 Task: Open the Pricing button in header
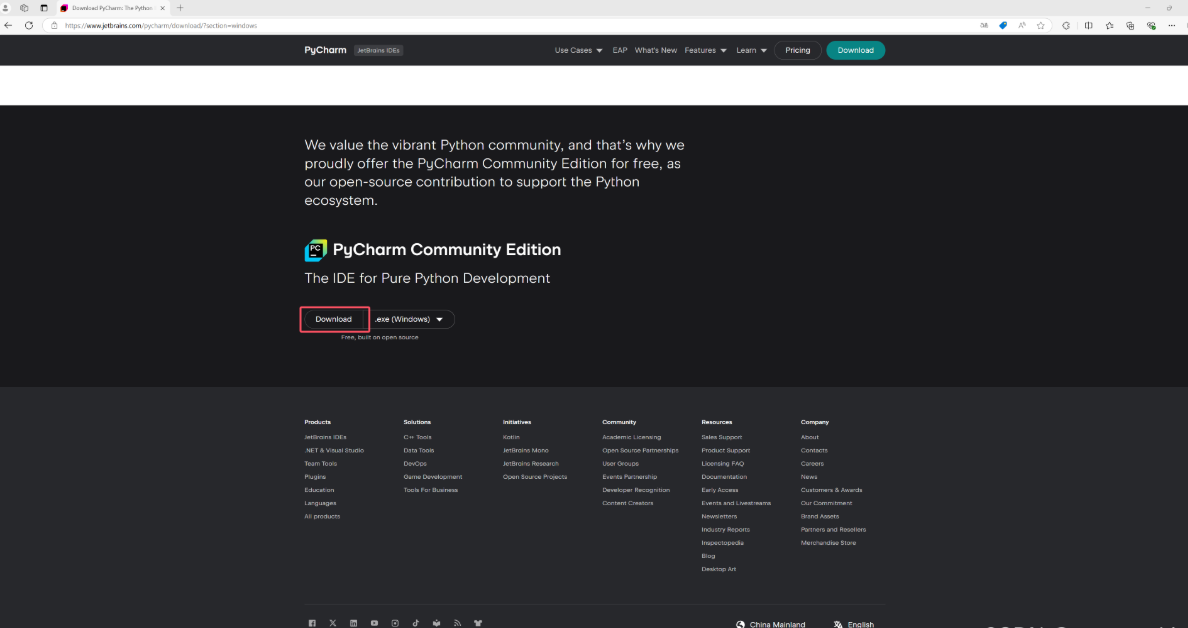pyautogui.click(x=797, y=50)
